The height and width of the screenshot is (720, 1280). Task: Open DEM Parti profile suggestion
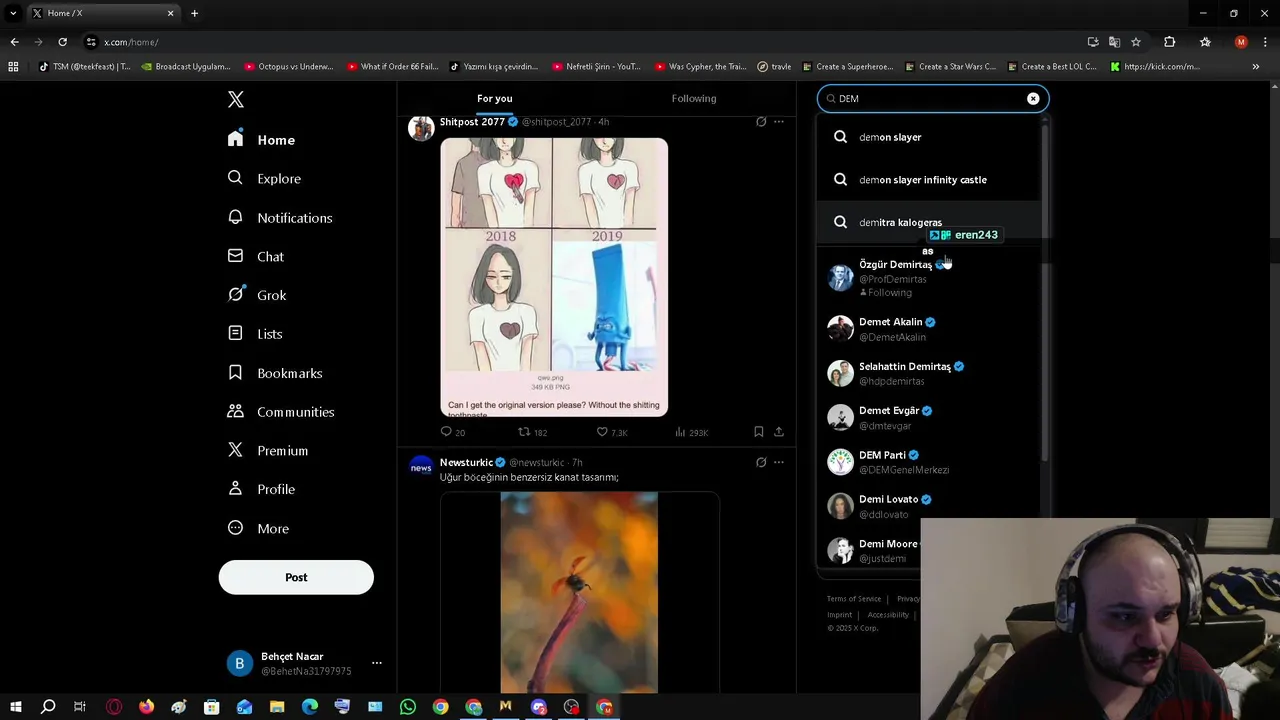click(928, 462)
